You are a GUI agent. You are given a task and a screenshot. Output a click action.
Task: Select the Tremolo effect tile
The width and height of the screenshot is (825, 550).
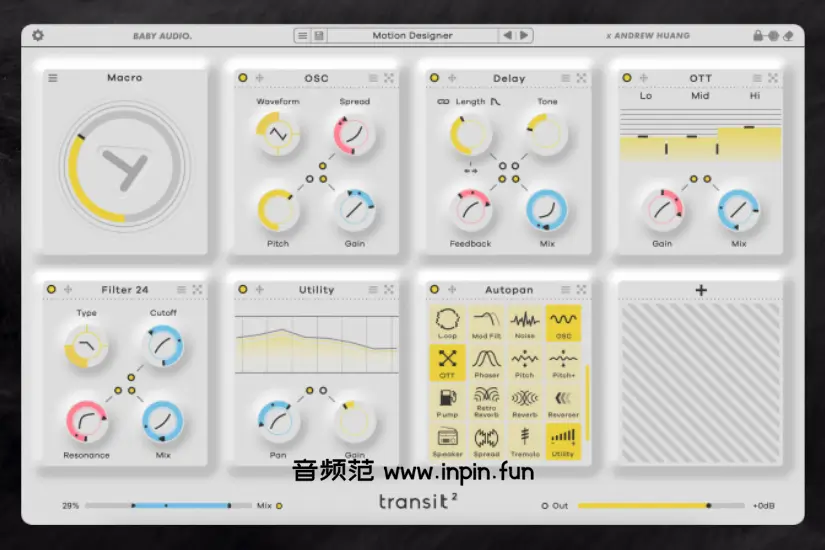525,442
